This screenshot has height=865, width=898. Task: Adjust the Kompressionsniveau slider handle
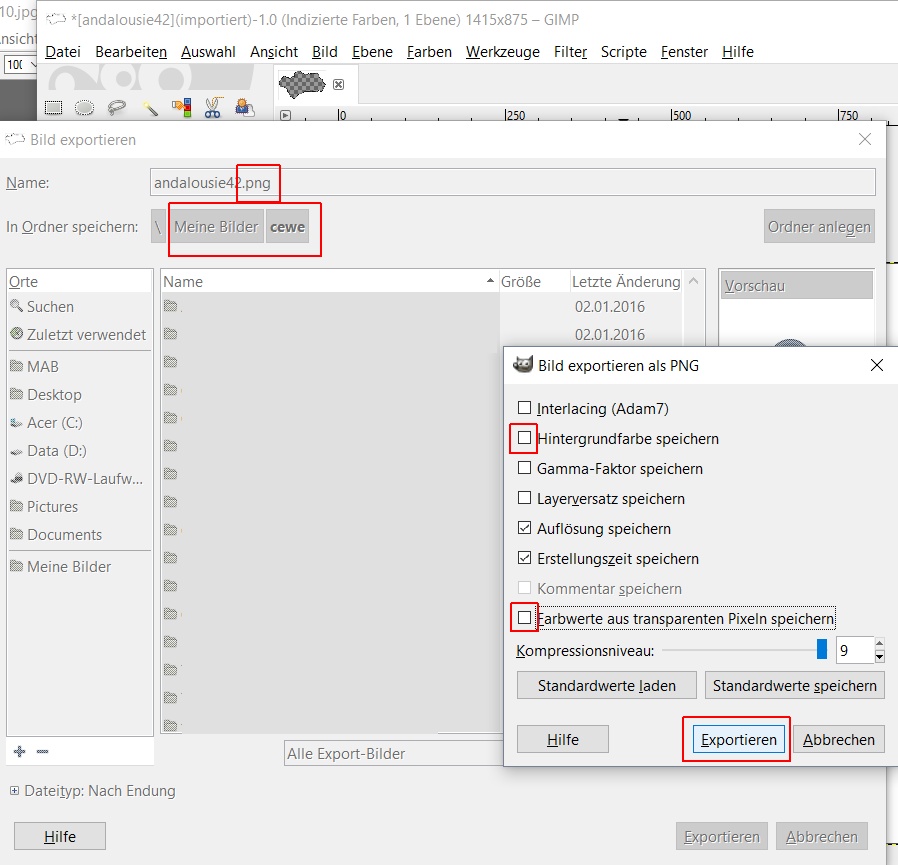[x=822, y=650]
